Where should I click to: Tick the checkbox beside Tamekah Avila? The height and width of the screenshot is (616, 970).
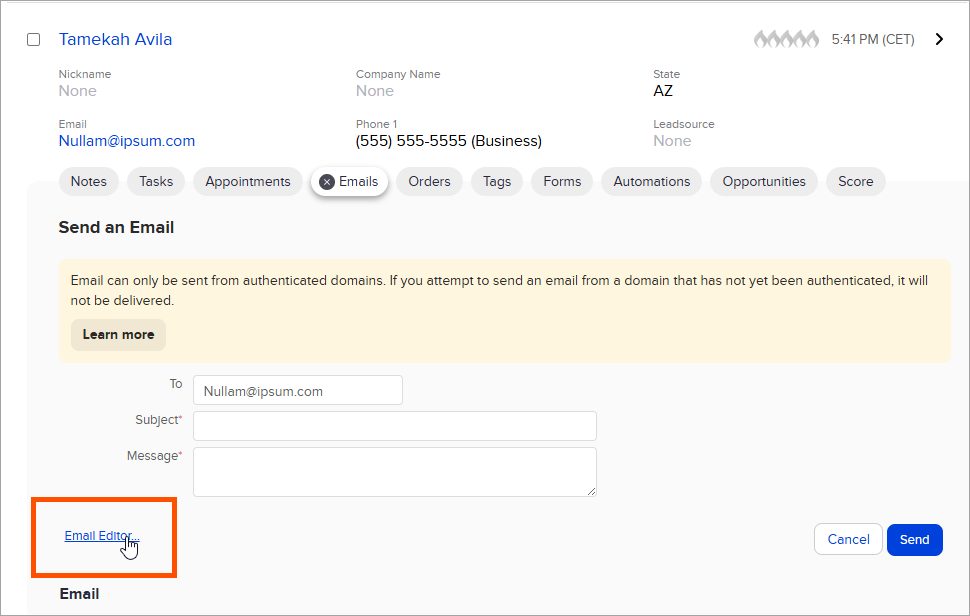pos(34,40)
